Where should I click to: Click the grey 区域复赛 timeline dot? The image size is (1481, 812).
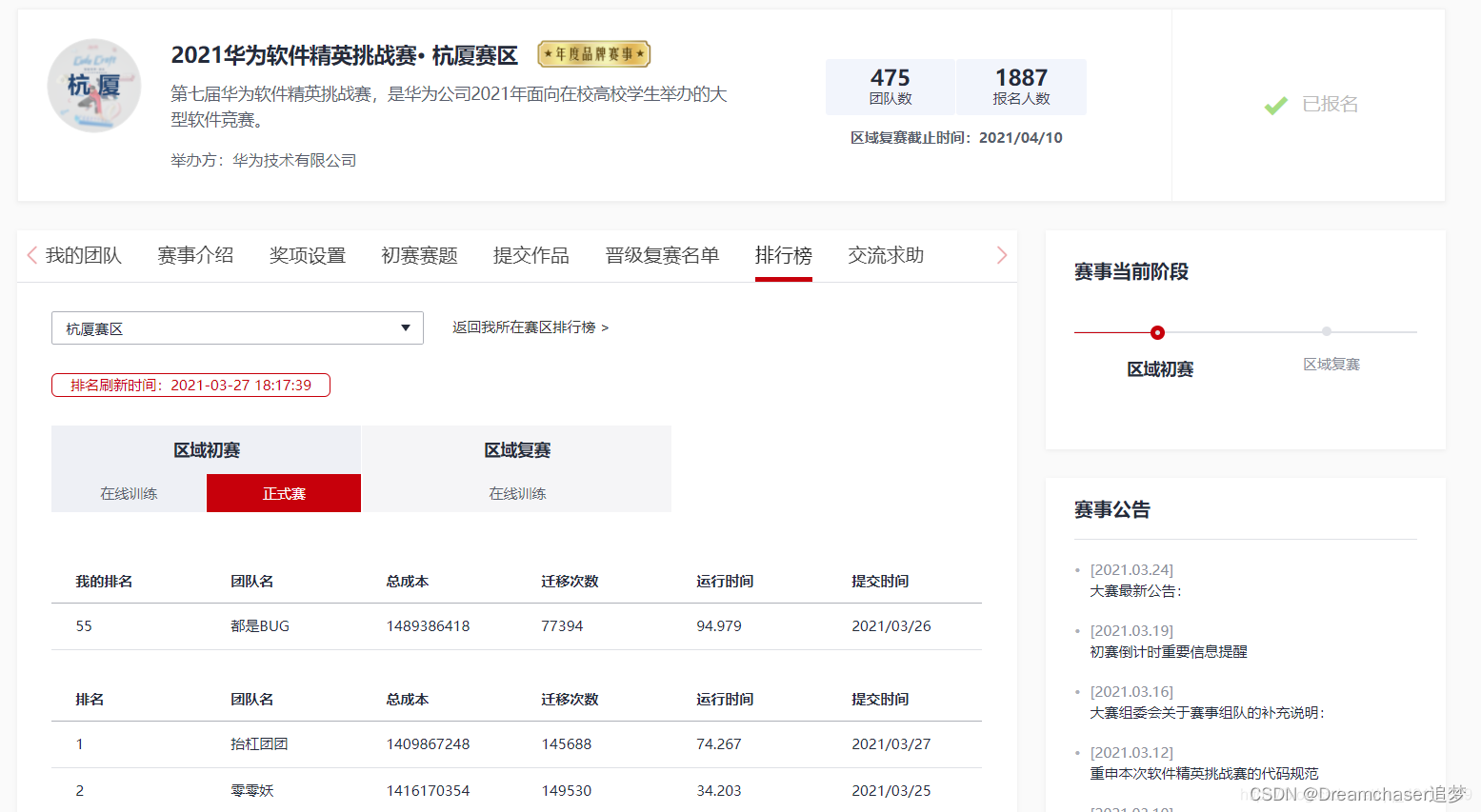(1327, 331)
